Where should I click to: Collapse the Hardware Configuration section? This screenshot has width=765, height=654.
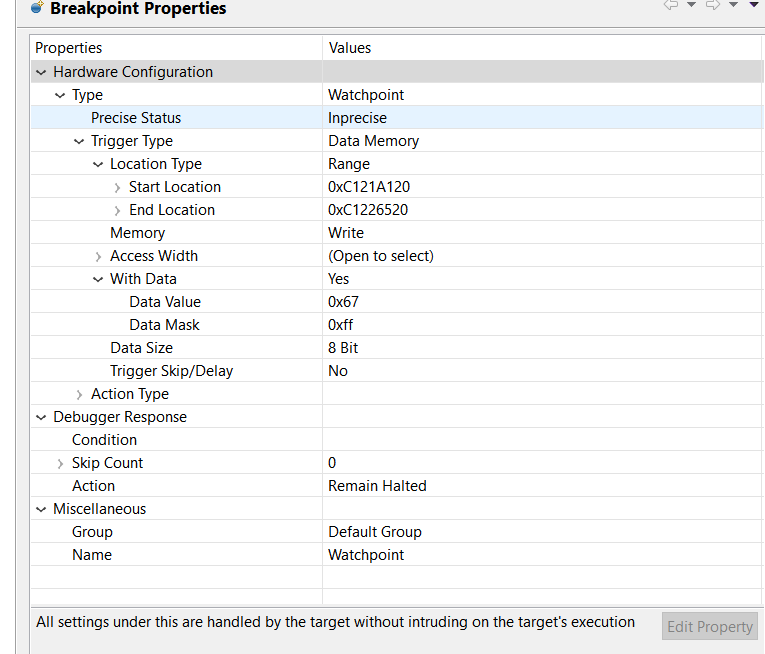41,73
